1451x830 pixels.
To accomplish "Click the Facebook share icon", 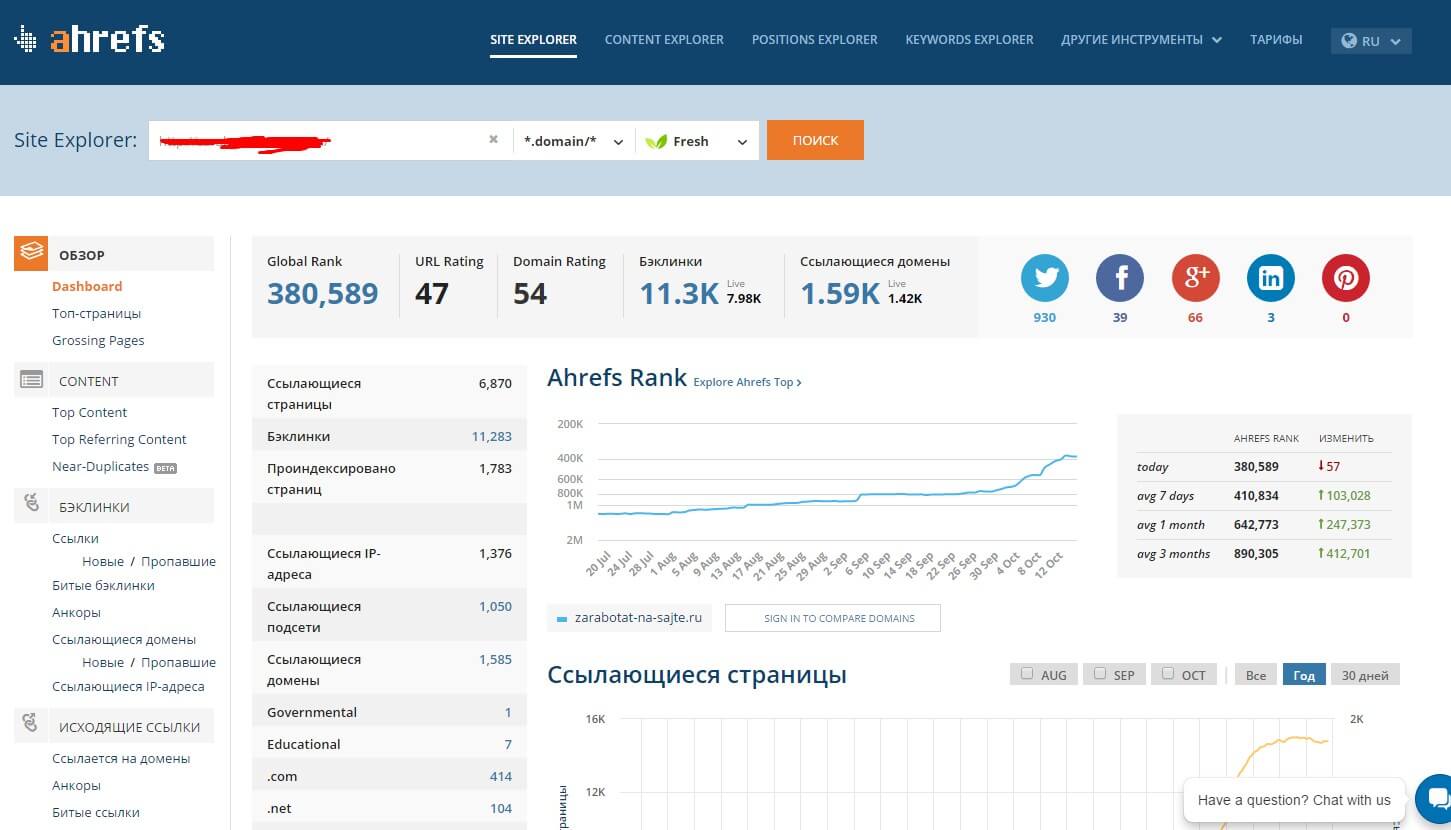I will click(1120, 278).
